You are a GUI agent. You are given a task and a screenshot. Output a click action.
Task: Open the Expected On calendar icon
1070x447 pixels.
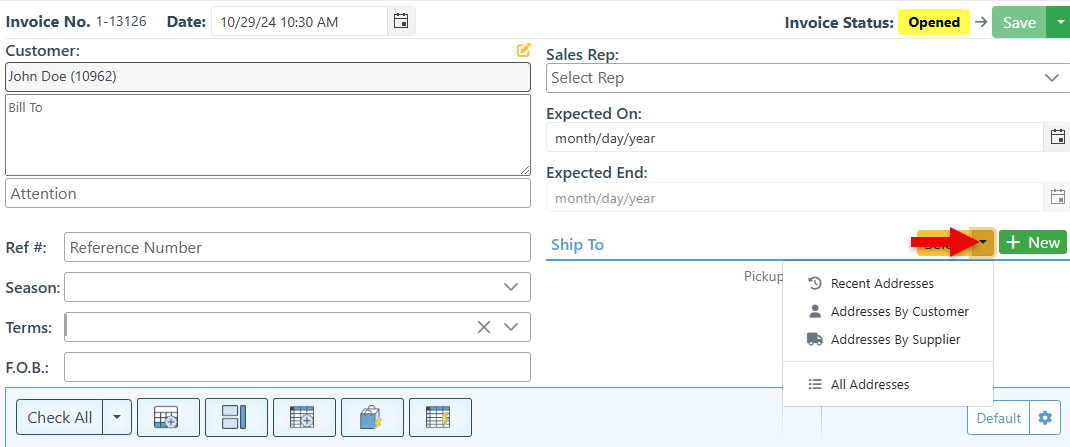[1057, 137]
